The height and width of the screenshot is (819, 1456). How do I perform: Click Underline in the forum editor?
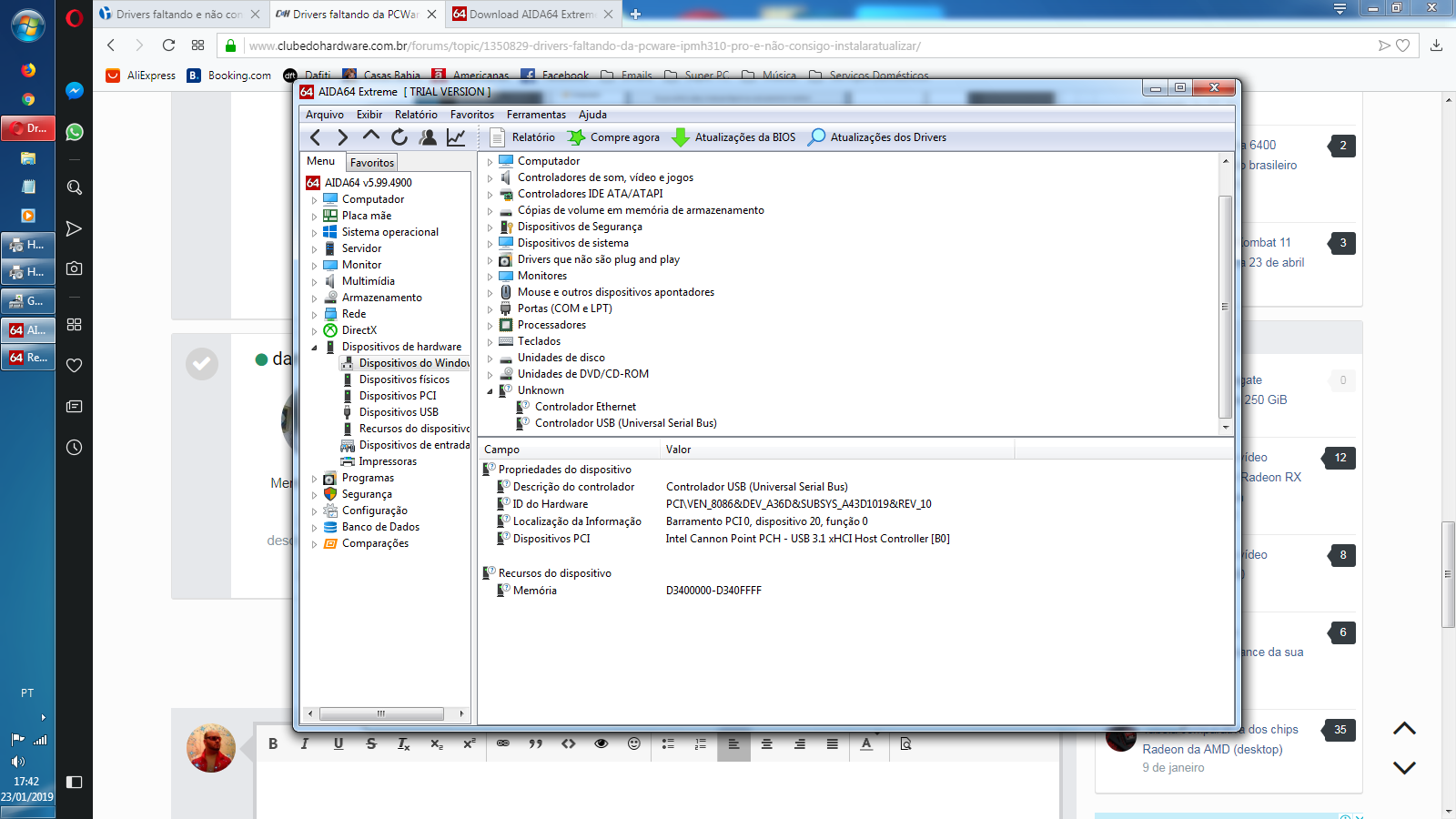(339, 743)
